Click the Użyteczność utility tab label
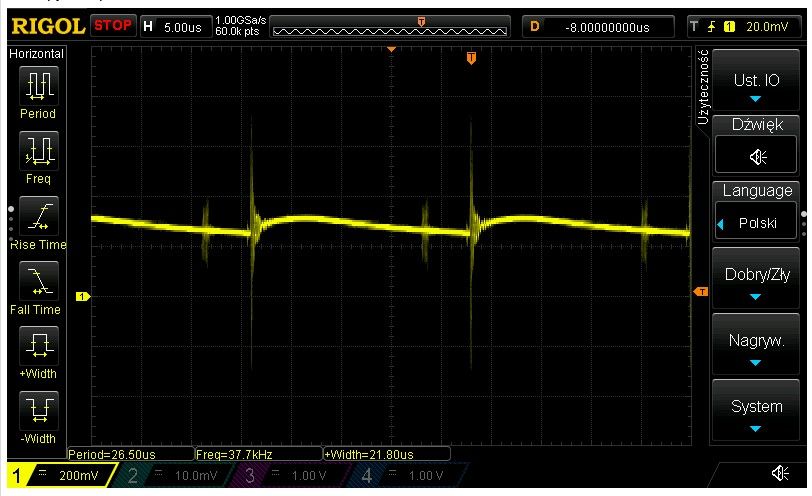 click(703, 87)
